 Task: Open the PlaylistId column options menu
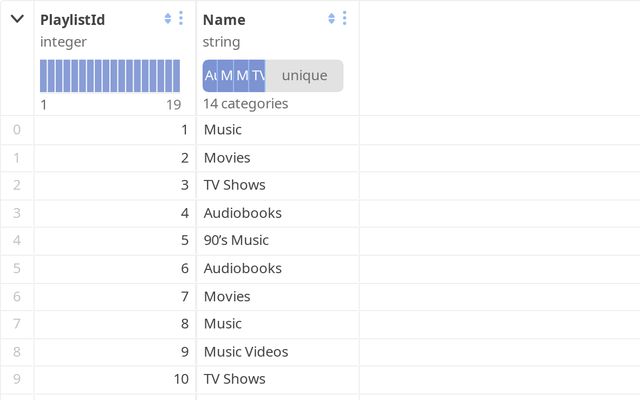[181, 19]
